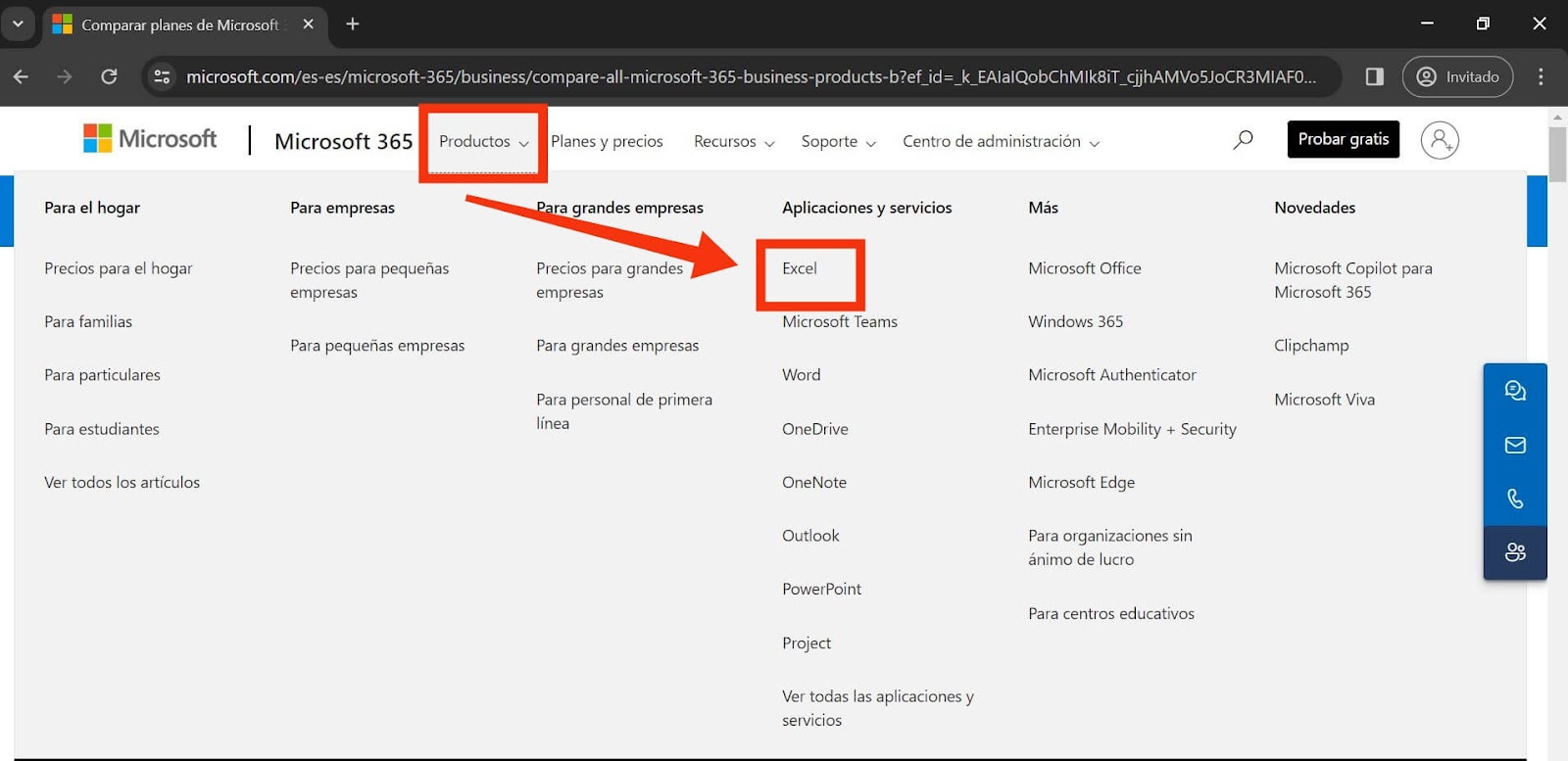This screenshot has width=1568, height=761.
Task: Open Clipchamp under Novedades
Action: point(1310,346)
